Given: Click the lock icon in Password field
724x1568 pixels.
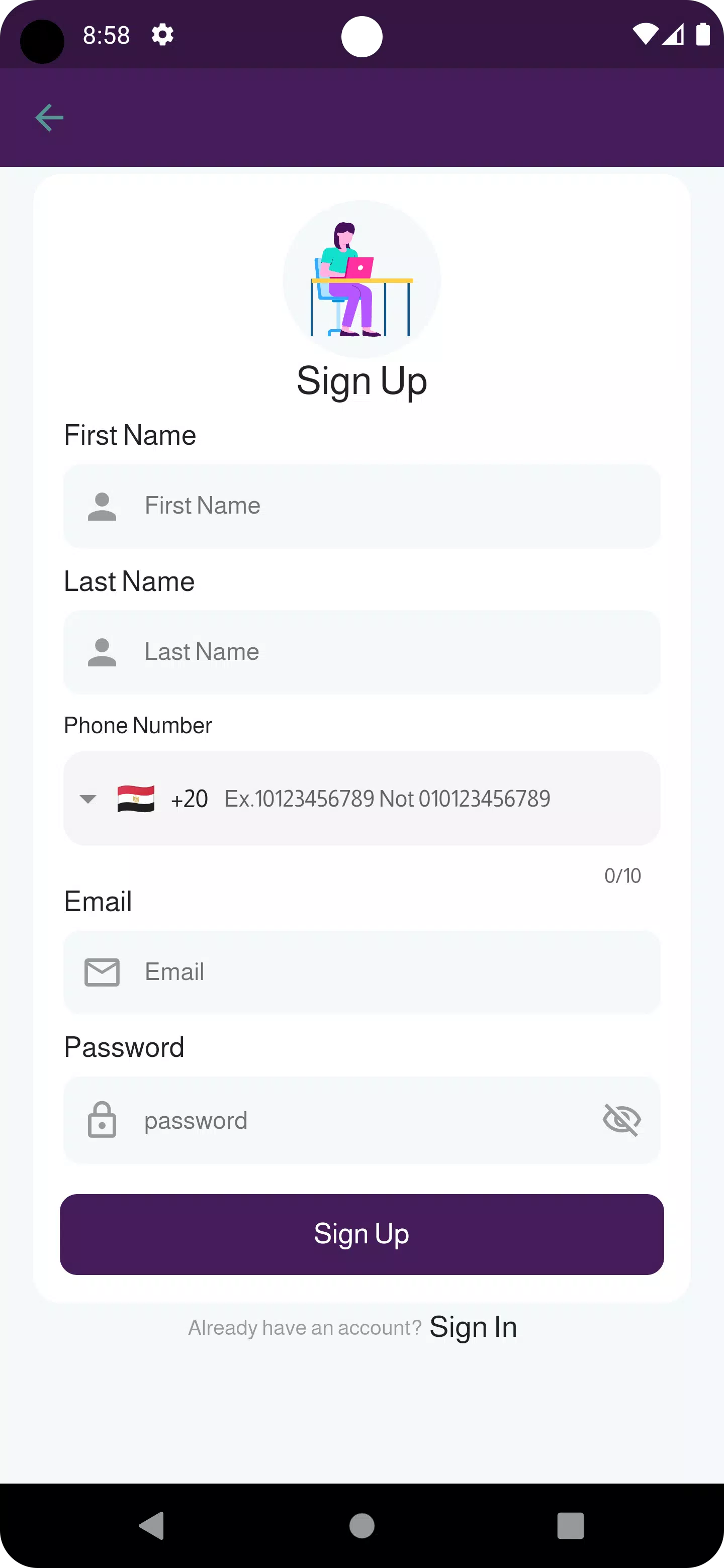Looking at the screenshot, I should 102,1119.
